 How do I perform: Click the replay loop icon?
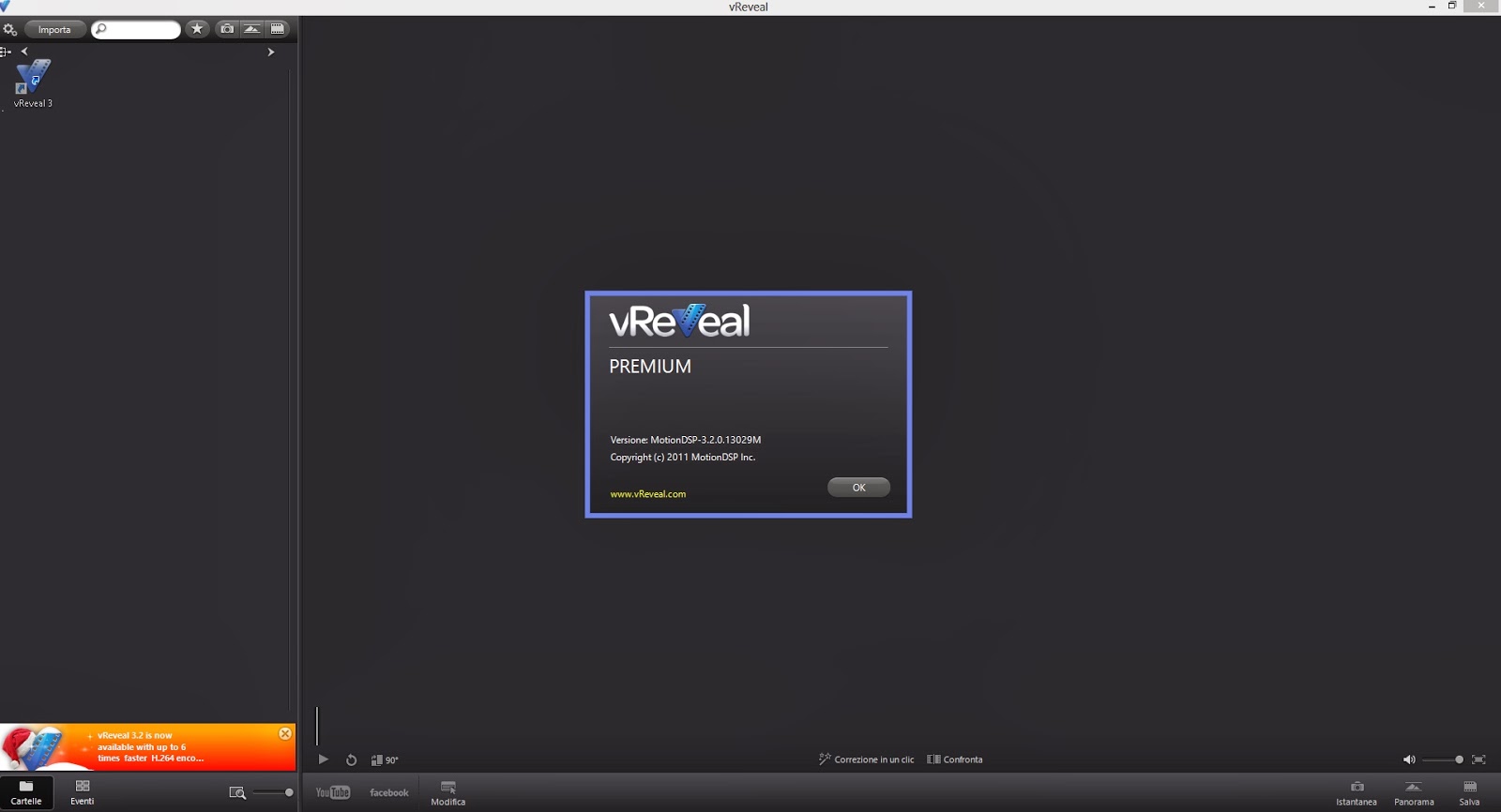click(351, 759)
